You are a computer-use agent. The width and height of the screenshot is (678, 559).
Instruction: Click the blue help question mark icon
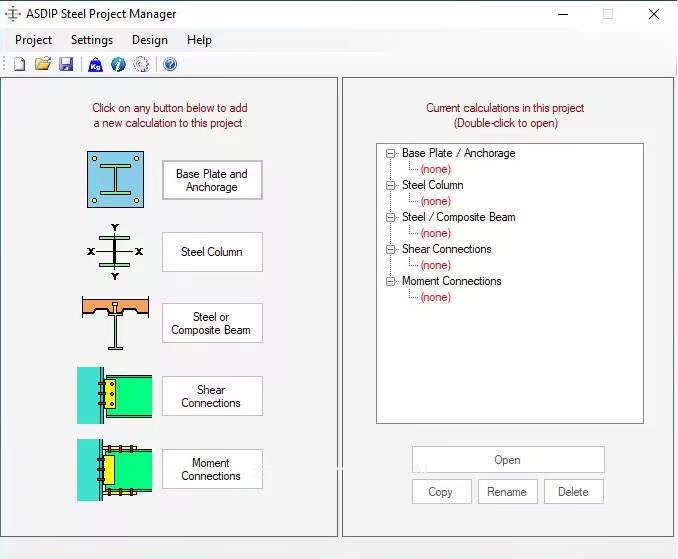(170, 64)
